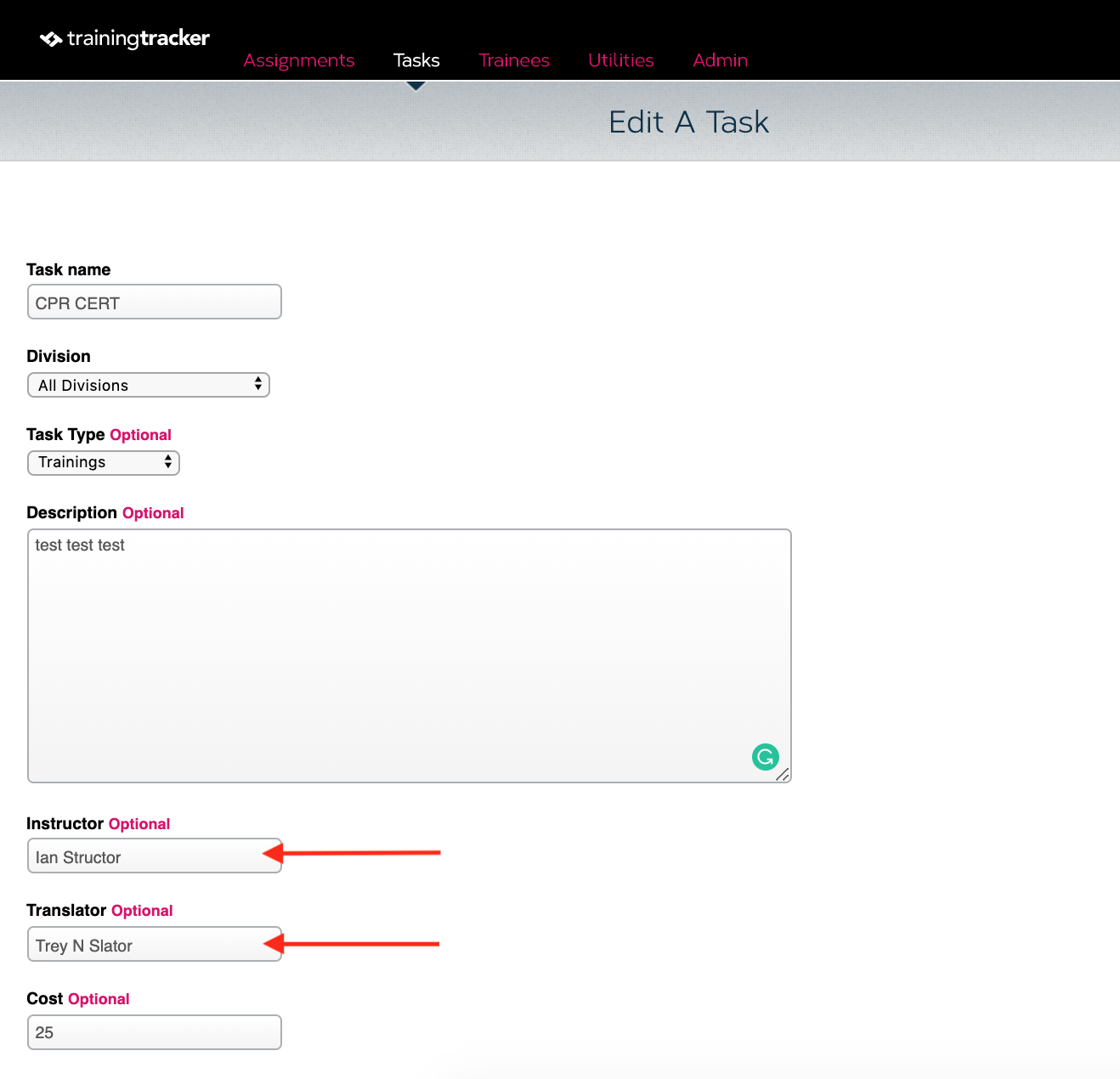The height and width of the screenshot is (1079, 1120).
Task: Click the Translator field with Trey N Slator
Action: tap(155, 944)
